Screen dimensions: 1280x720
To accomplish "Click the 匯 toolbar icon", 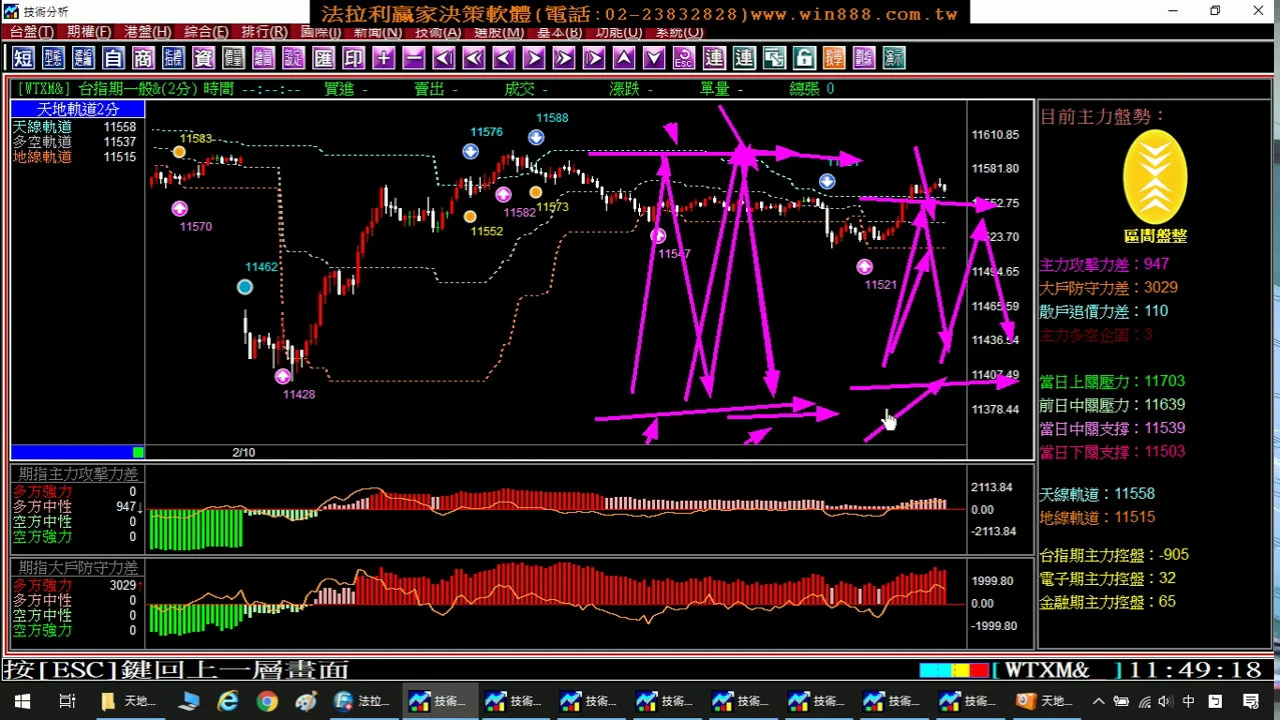I will coord(323,58).
